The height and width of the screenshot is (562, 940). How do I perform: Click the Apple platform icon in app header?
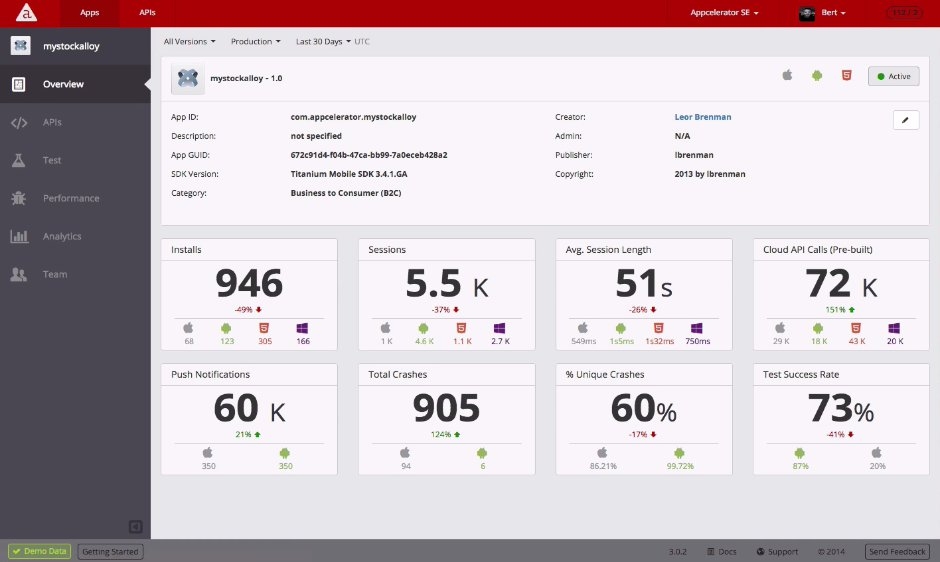click(x=787, y=76)
